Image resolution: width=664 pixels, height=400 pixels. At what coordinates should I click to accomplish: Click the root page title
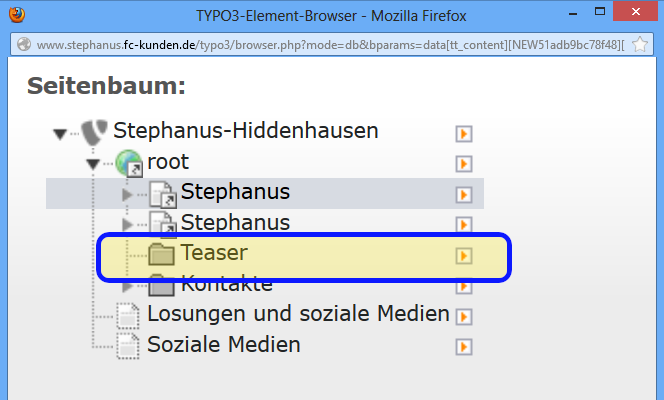(x=168, y=162)
